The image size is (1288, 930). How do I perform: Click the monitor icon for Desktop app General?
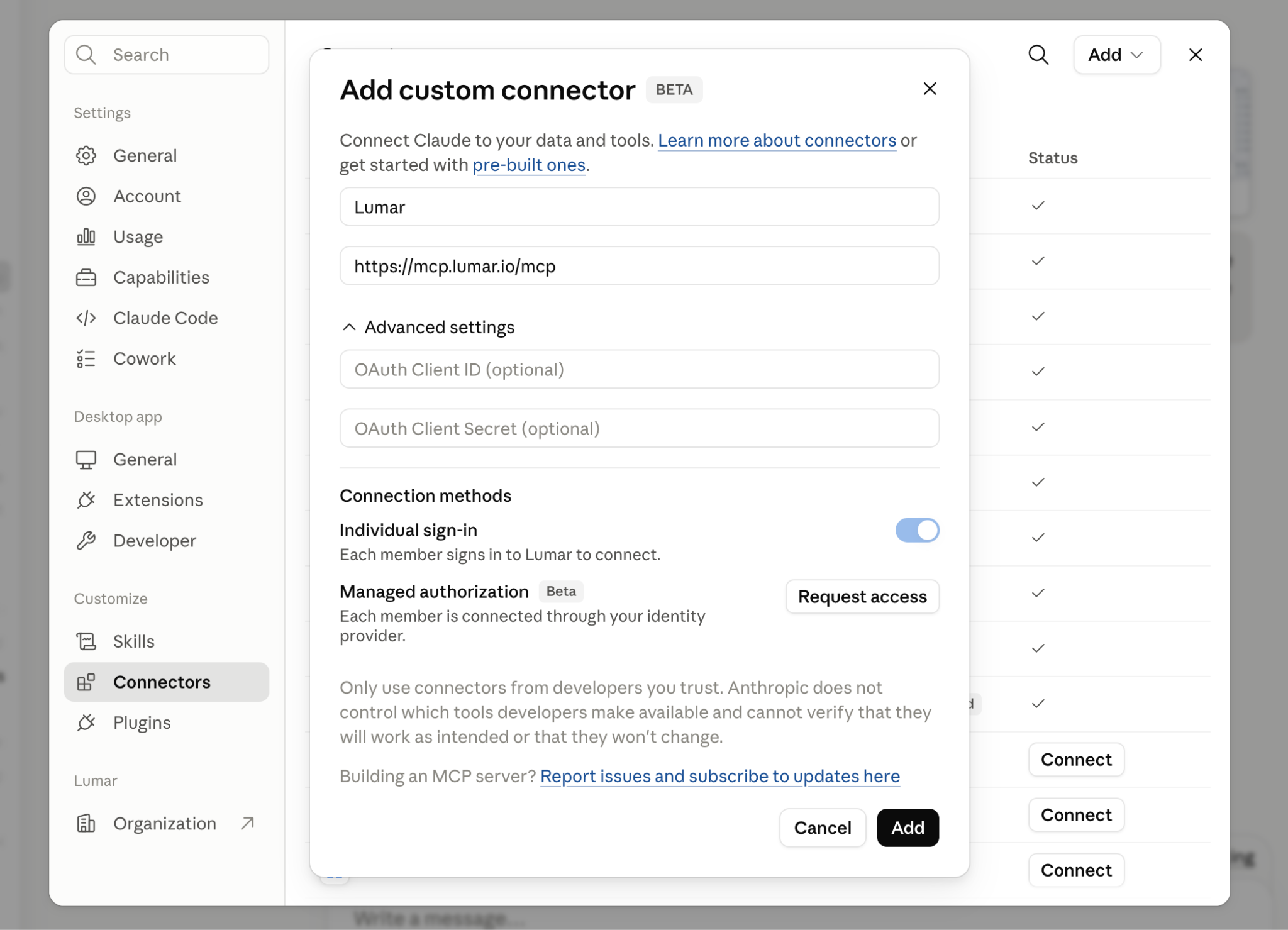tap(86, 460)
